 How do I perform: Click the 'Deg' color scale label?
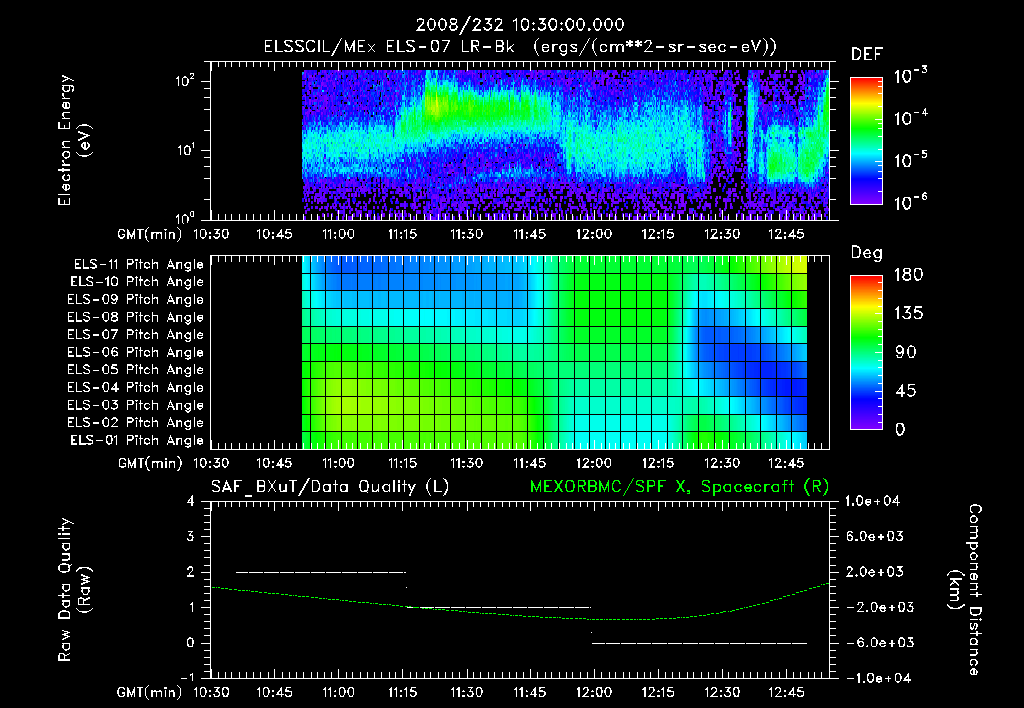point(867,253)
